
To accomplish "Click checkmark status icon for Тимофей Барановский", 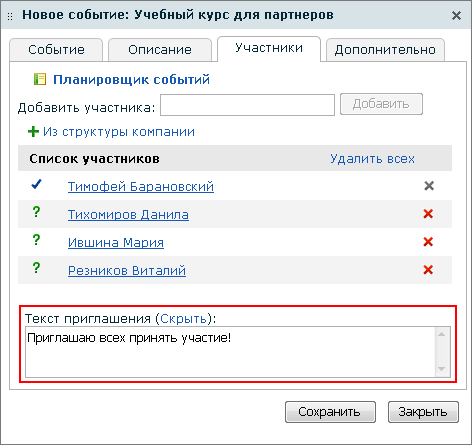I will [36, 184].
